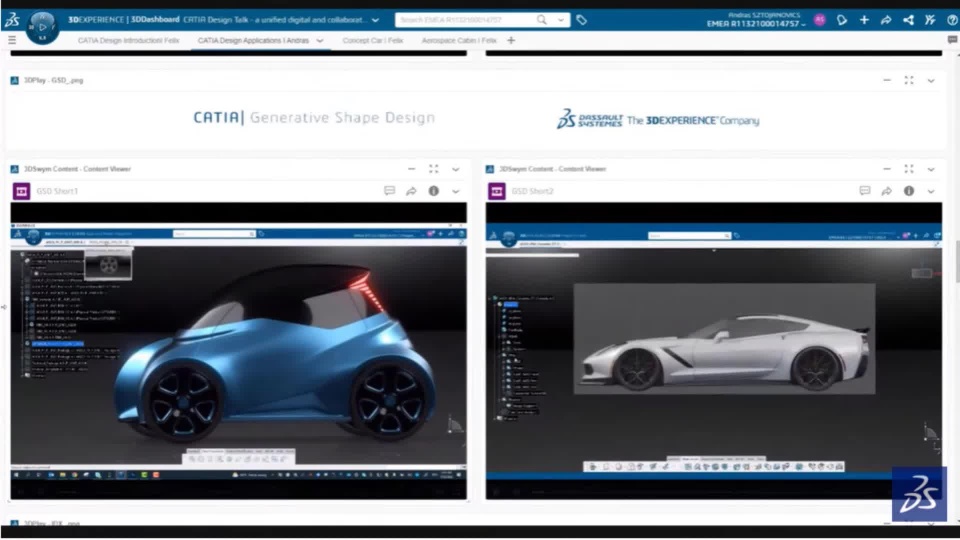This screenshot has width=960, height=540.
Task: Click the tag icon beside search
Action: coord(582,20)
